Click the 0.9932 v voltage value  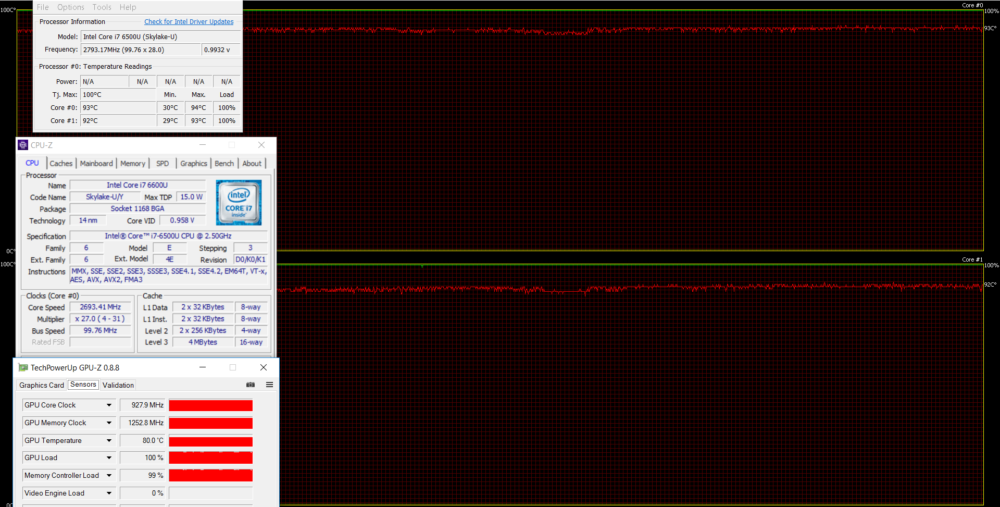[221, 50]
